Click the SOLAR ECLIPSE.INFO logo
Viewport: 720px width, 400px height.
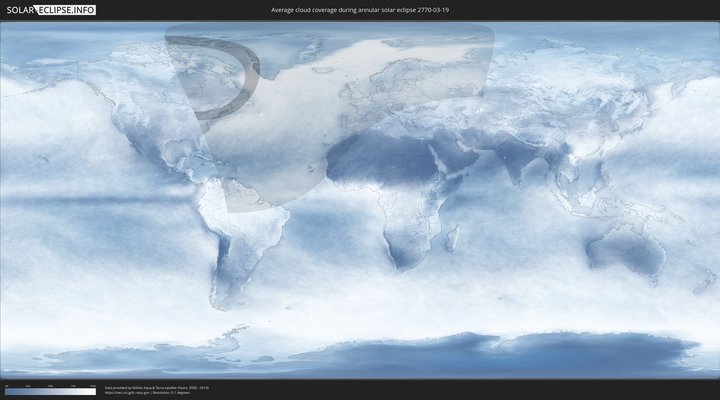coord(49,10)
